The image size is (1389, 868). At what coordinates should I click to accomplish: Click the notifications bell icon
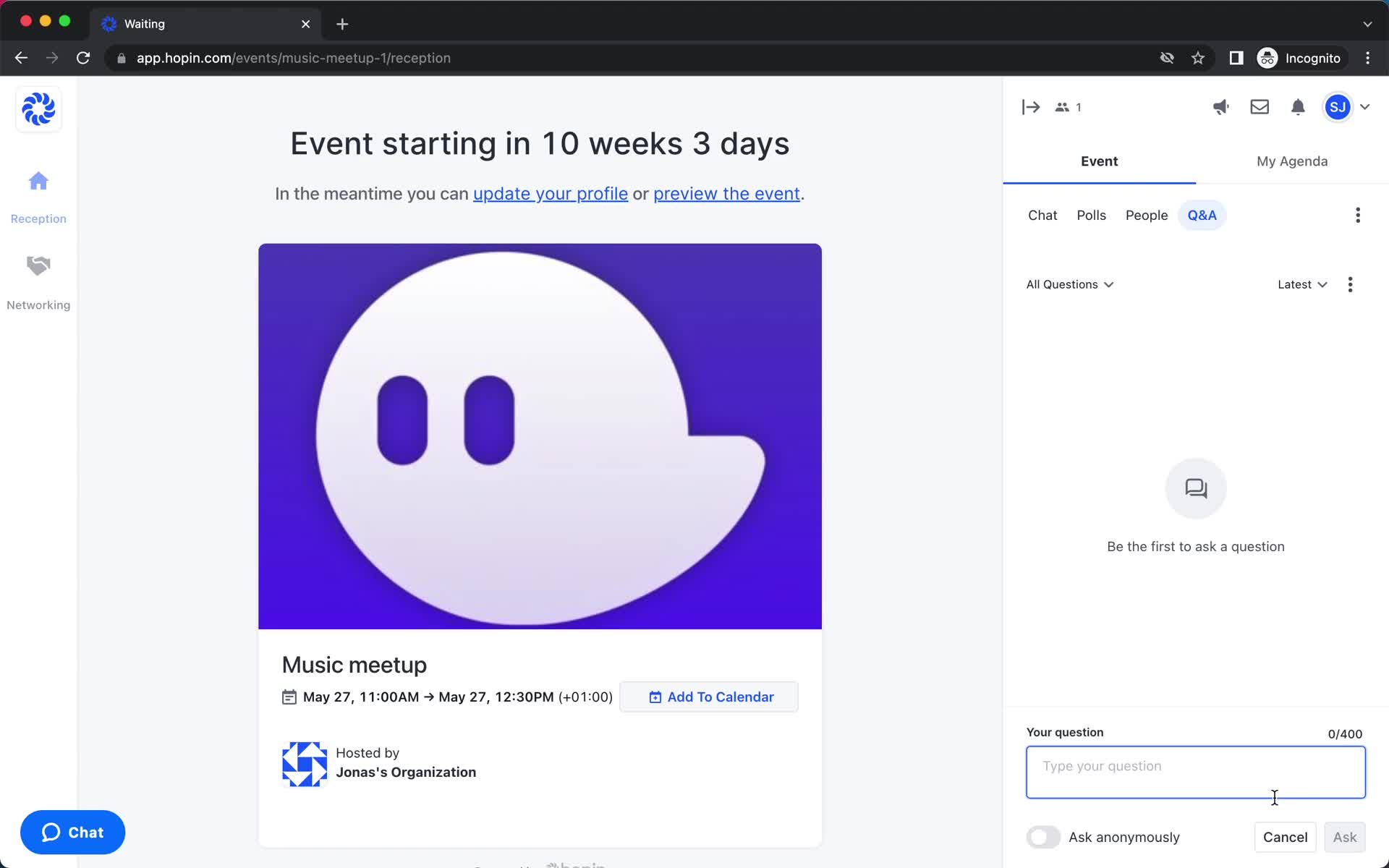coord(1297,107)
